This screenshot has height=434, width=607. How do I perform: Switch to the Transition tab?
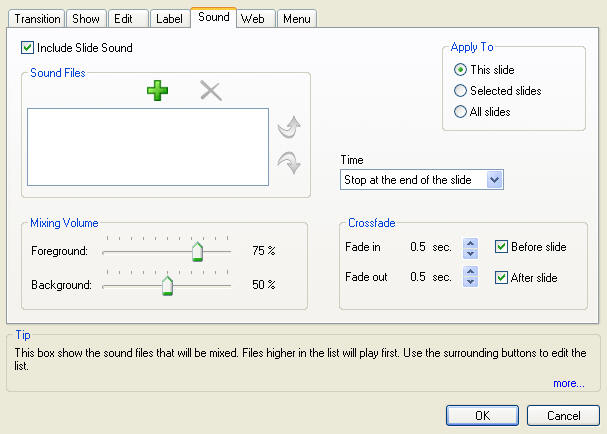37,19
